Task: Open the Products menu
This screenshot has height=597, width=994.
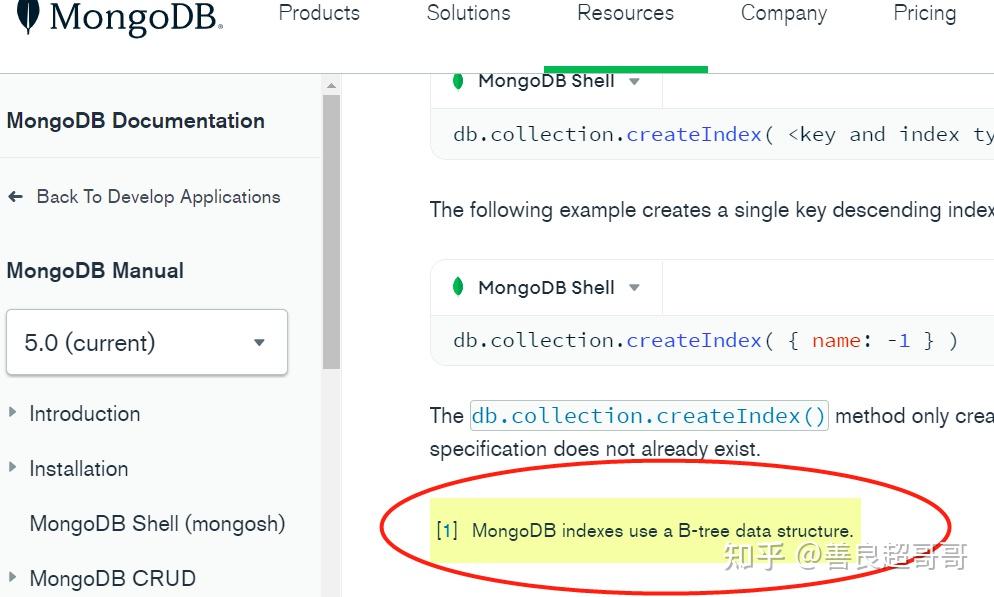Action: pyautogui.click(x=318, y=14)
